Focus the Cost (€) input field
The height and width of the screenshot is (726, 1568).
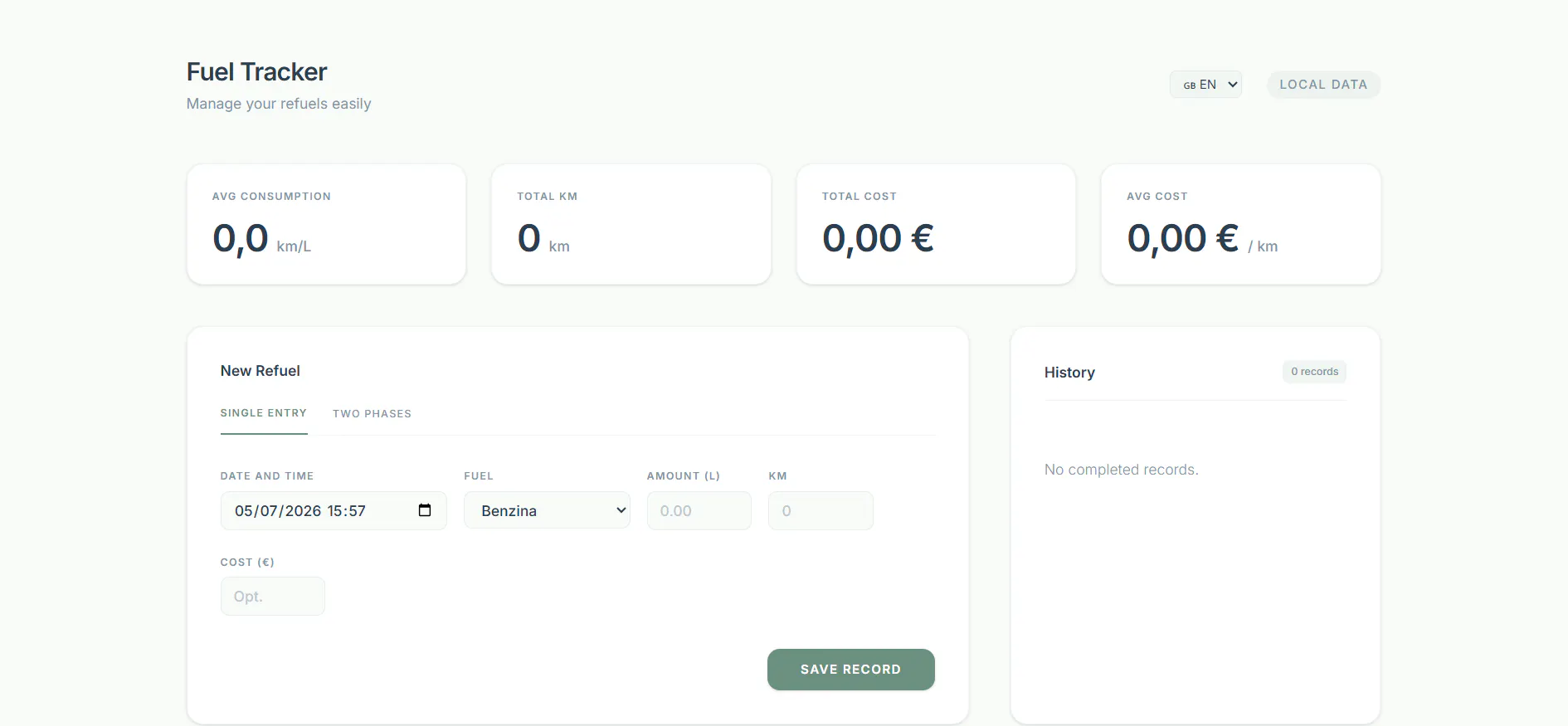(x=272, y=597)
